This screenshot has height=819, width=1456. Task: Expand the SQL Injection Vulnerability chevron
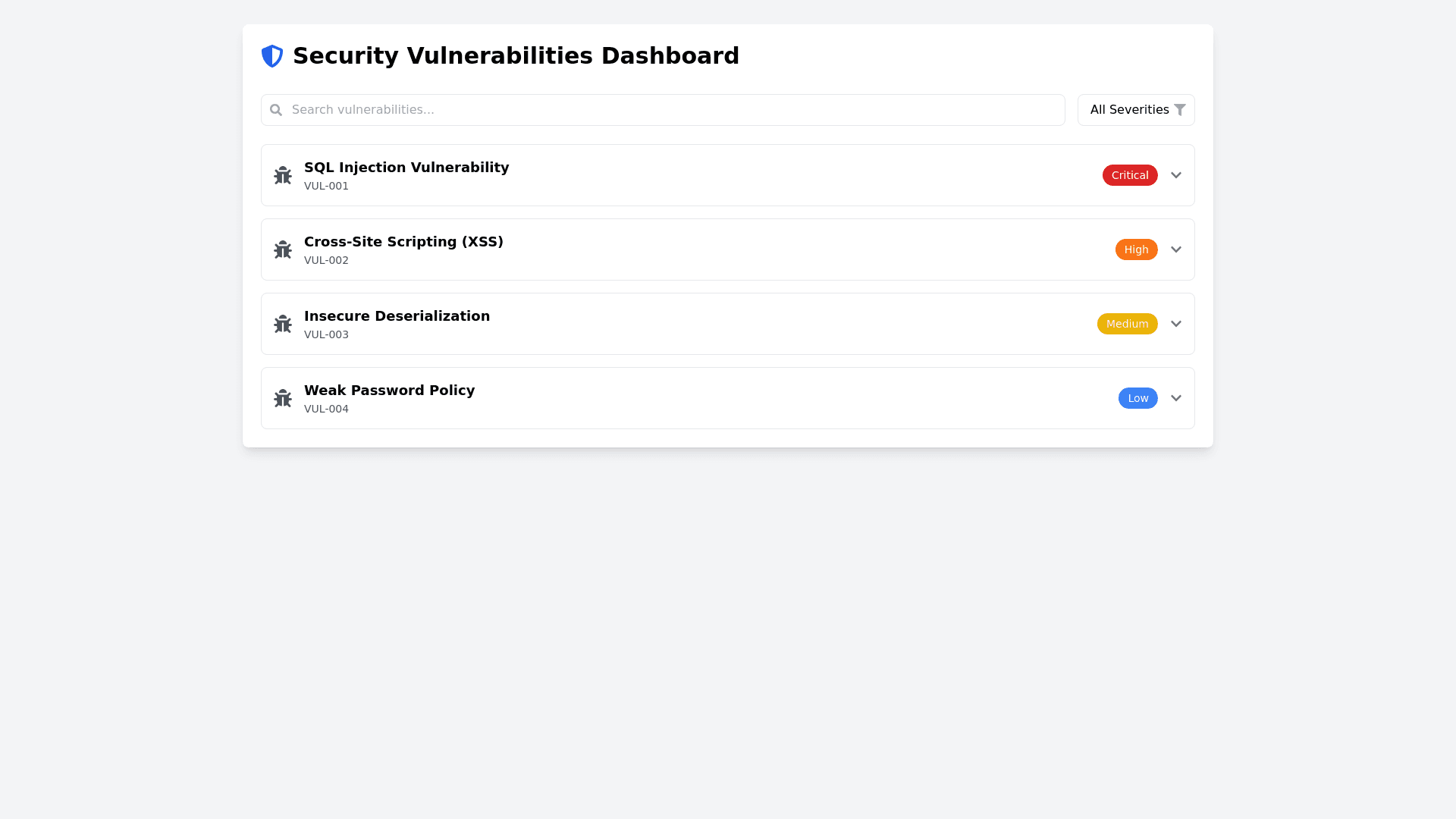(x=1176, y=175)
